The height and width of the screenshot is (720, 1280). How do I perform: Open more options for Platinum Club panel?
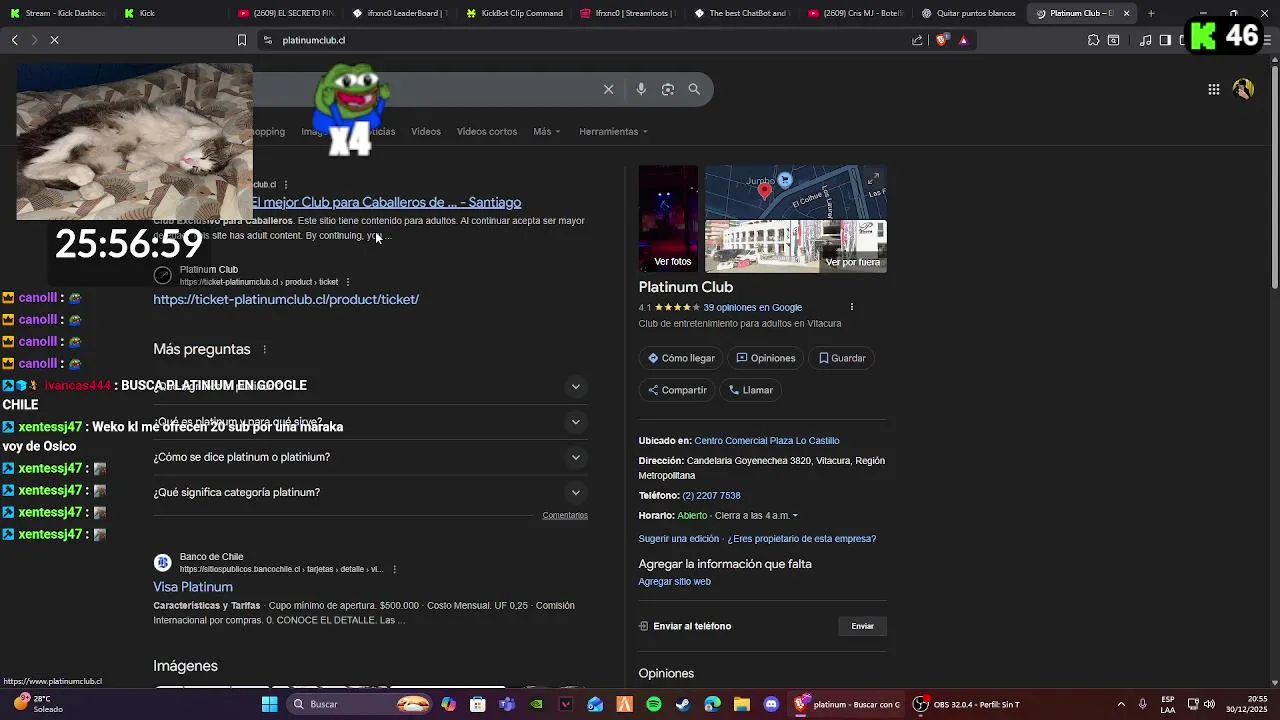pos(852,307)
